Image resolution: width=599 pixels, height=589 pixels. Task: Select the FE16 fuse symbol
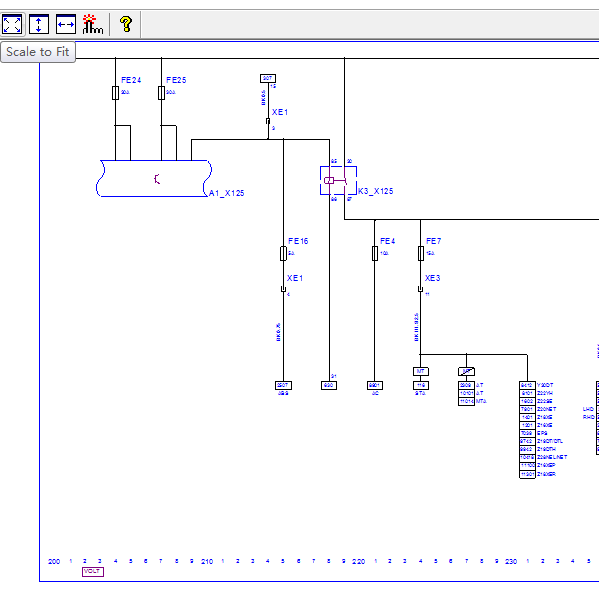283,254
